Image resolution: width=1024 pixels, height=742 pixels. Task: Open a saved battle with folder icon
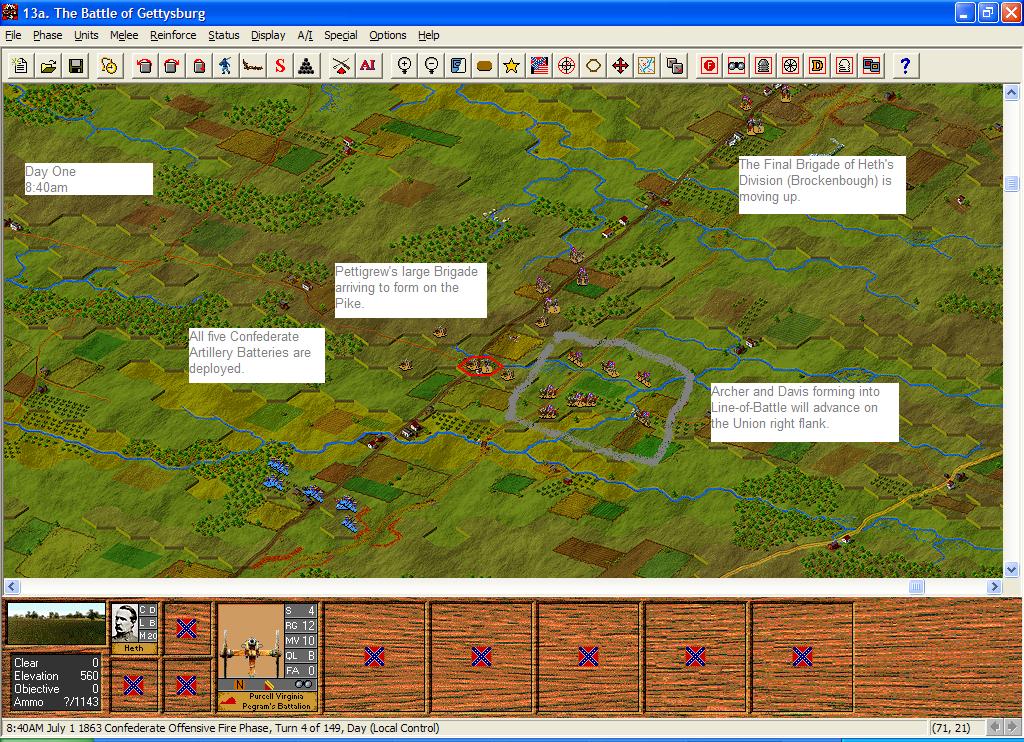(48, 65)
